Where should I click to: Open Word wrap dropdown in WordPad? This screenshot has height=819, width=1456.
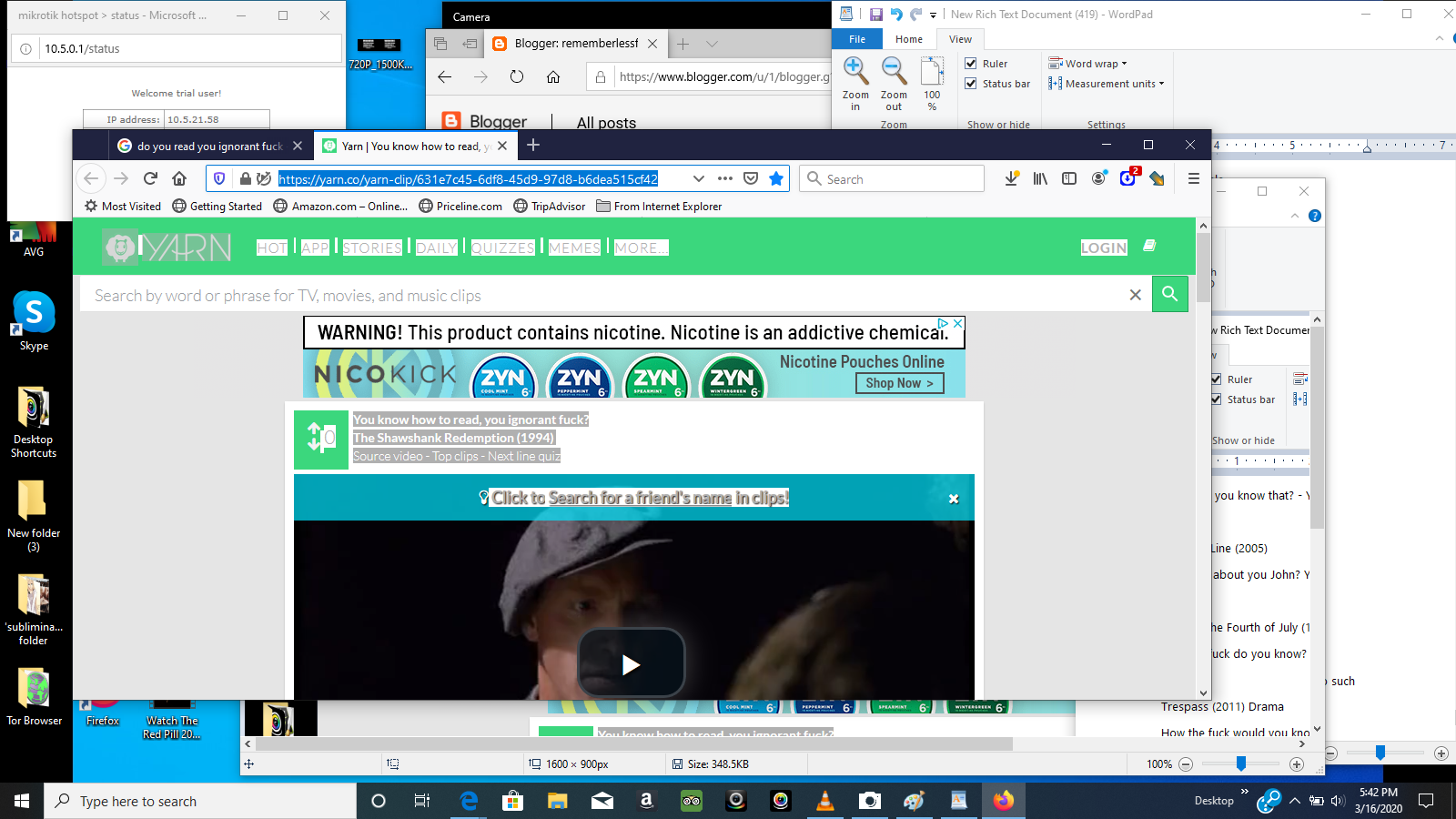(1087, 64)
